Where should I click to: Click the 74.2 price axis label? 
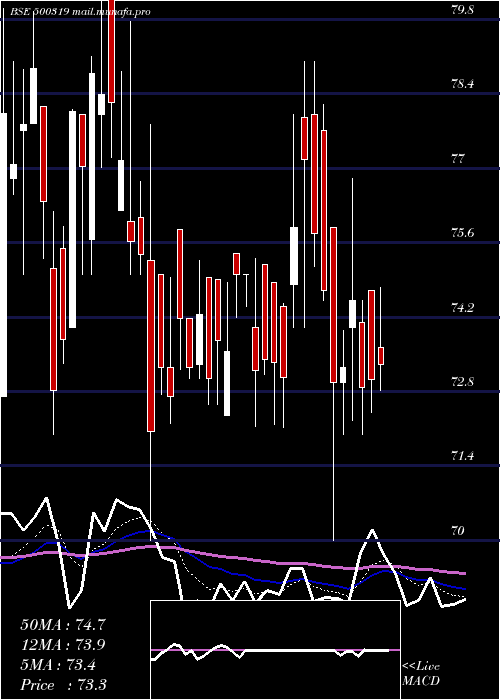[x=463, y=307]
